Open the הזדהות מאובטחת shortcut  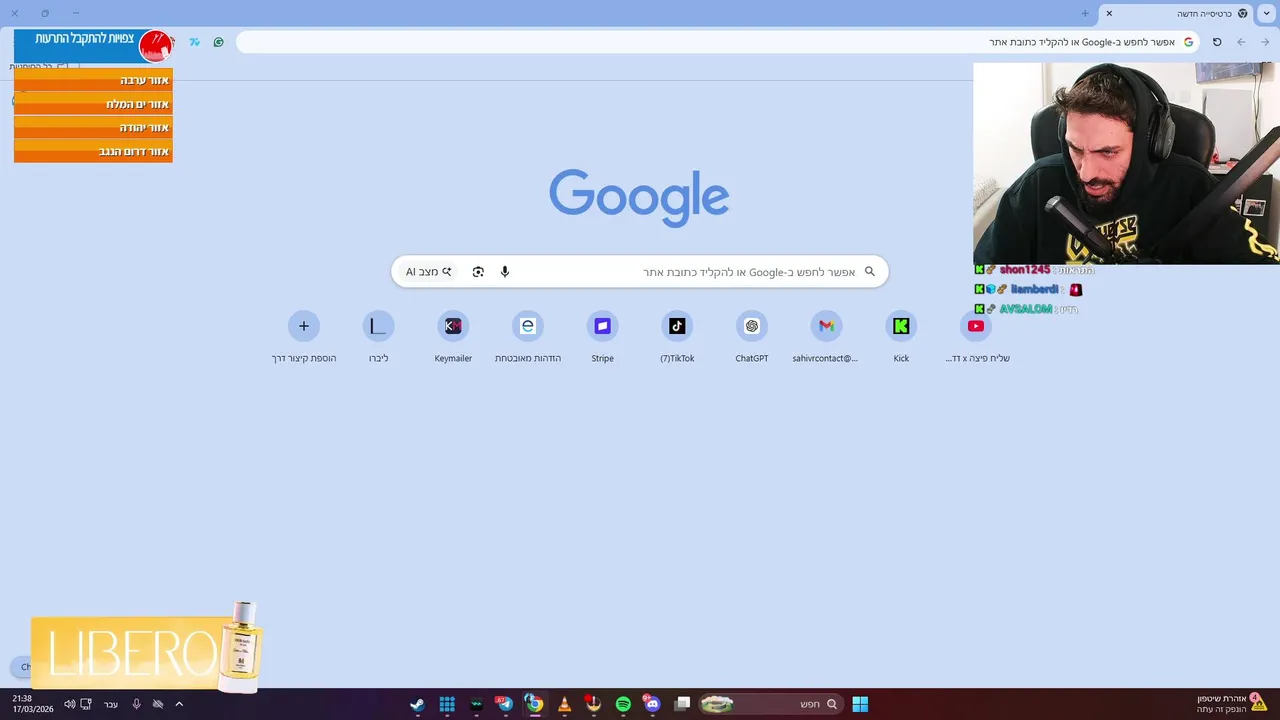coord(528,337)
